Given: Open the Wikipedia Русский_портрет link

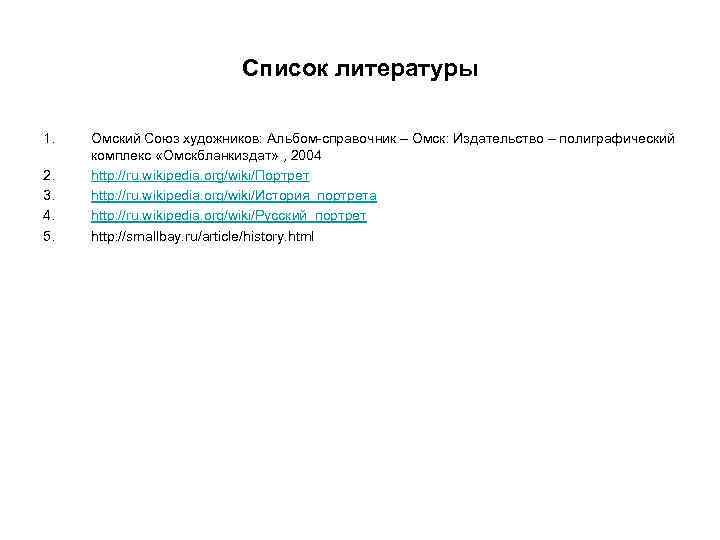Looking at the screenshot, I should click(229, 216).
